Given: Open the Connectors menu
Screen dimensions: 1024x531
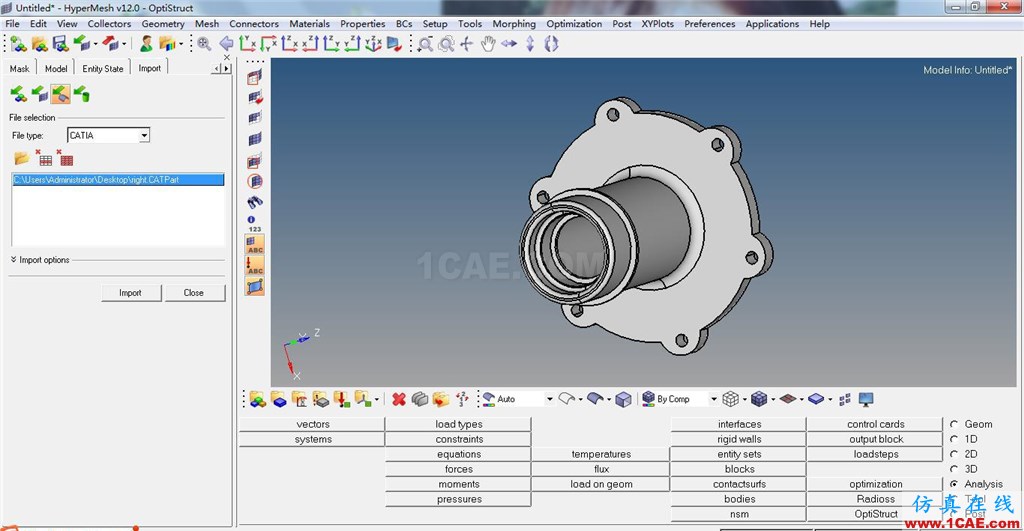Looking at the screenshot, I should coord(254,24).
